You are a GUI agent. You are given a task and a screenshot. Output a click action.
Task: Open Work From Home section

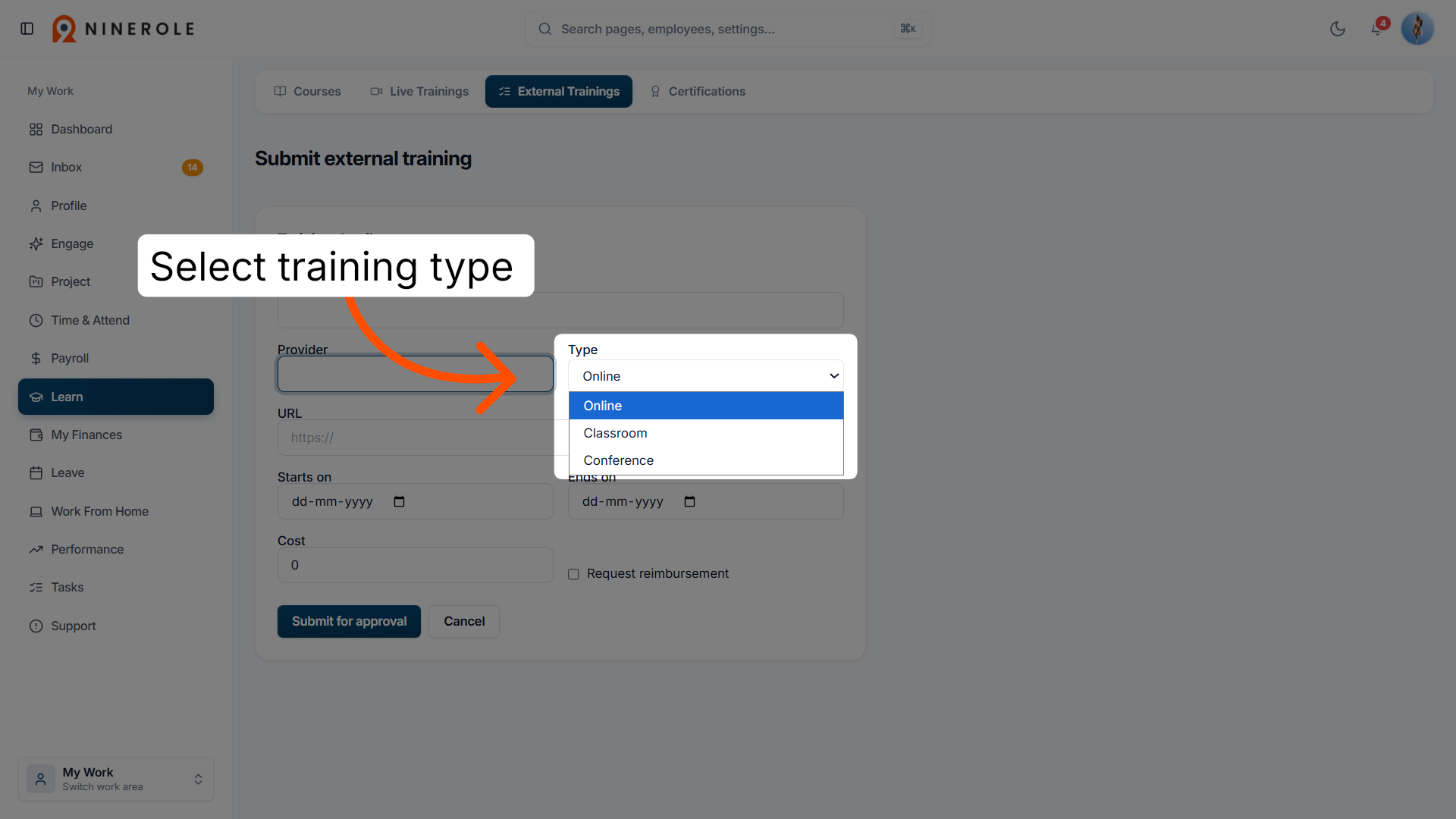click(x=116, y=511)
